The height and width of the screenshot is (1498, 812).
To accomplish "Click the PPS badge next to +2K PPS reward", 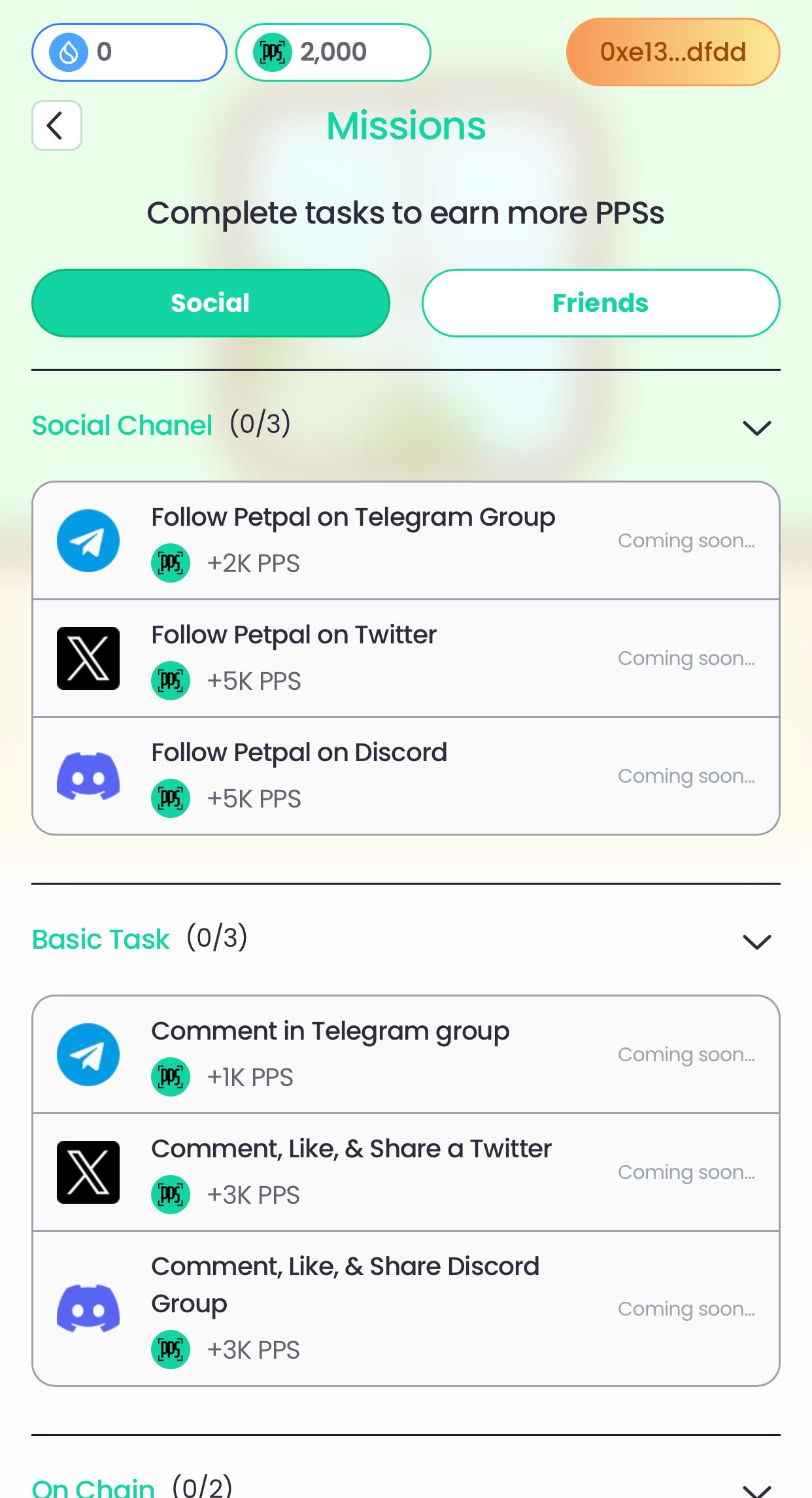I will [170, 562].
